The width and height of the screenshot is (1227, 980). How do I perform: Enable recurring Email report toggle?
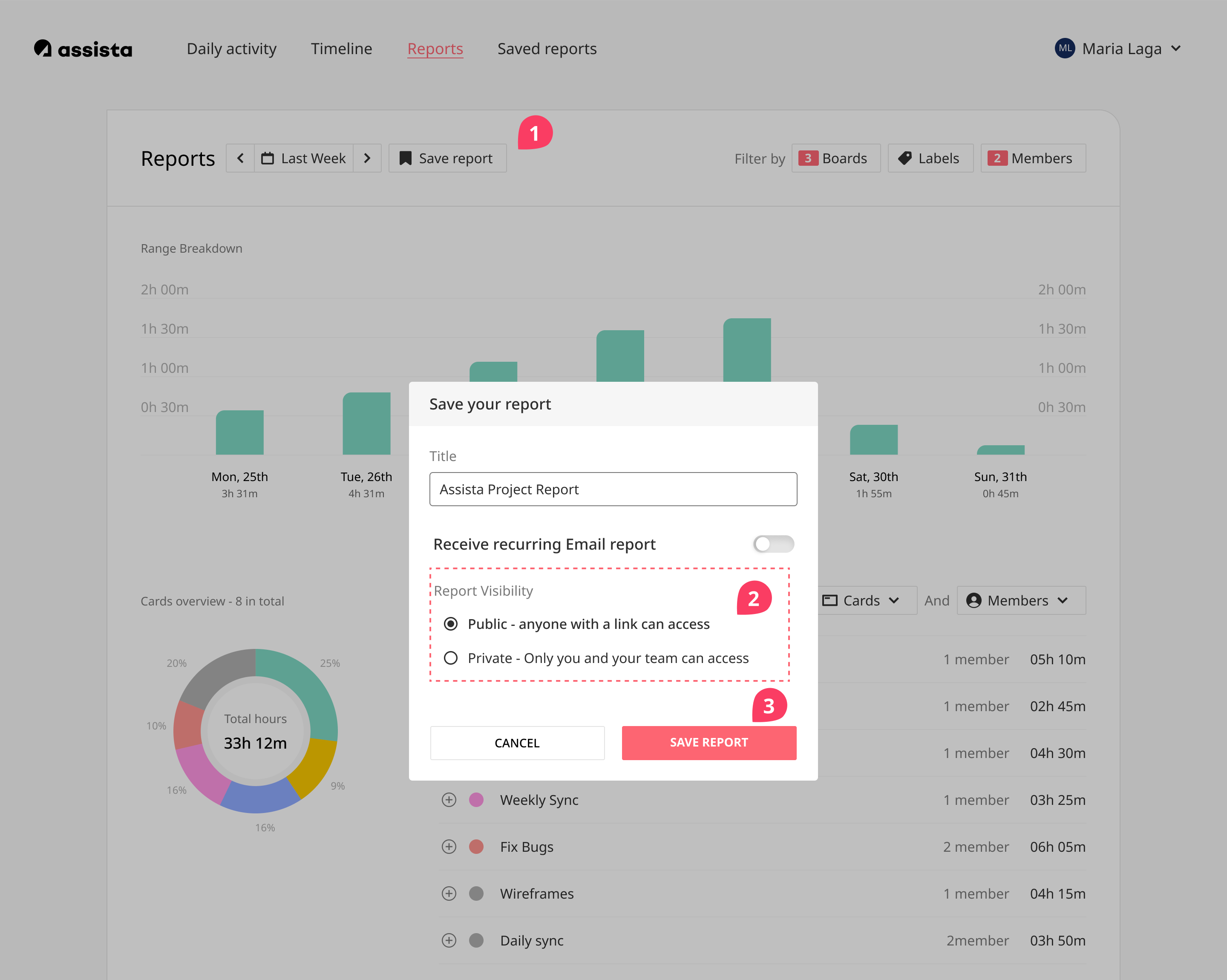point(773,544)
